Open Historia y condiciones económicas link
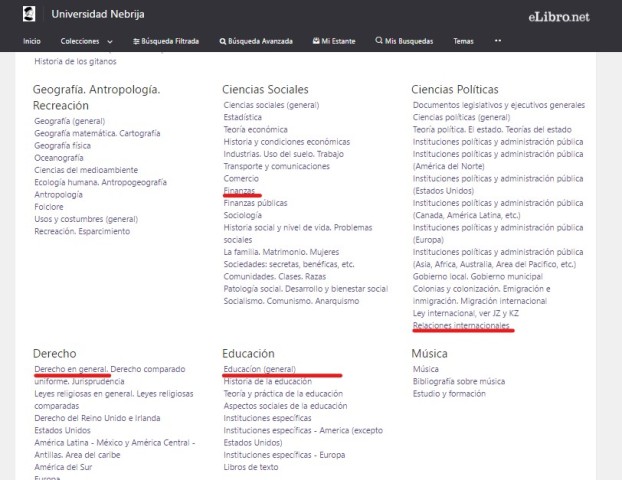This screenshot has width=622, height=480. pos(287,142)
